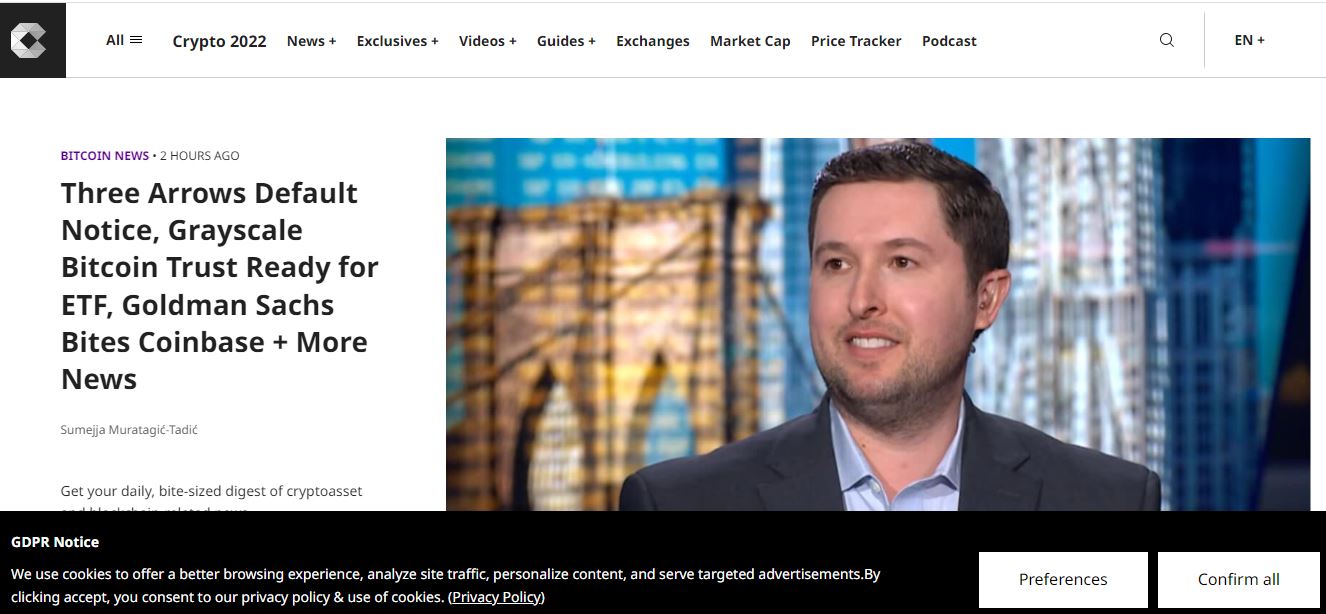Expand the News menu
Screen dimensions: 1326x614
311,41
